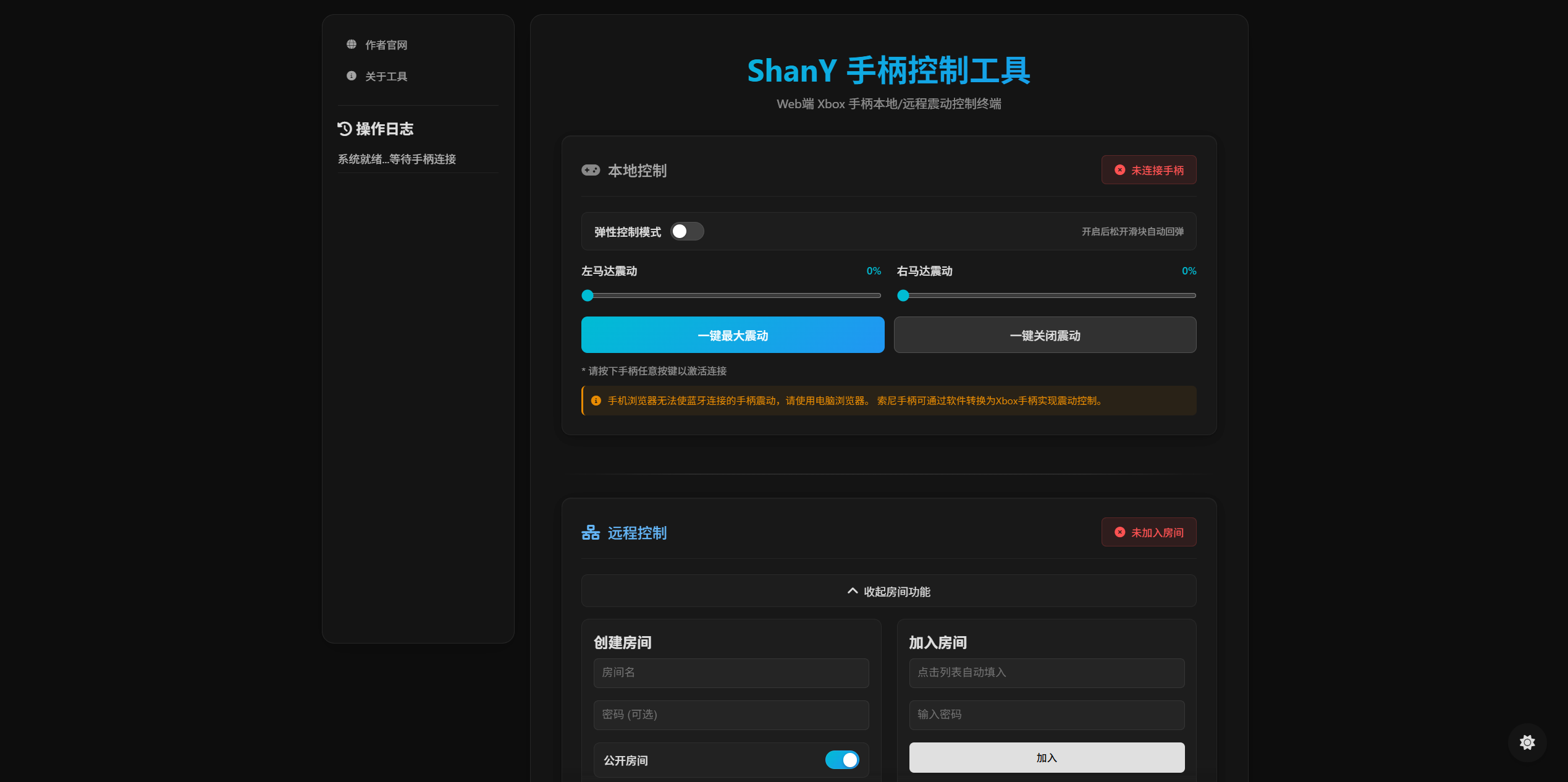Focus the 房间名 input field
The width and height of the screenshot is (1568, 782).
pos(731,673)
